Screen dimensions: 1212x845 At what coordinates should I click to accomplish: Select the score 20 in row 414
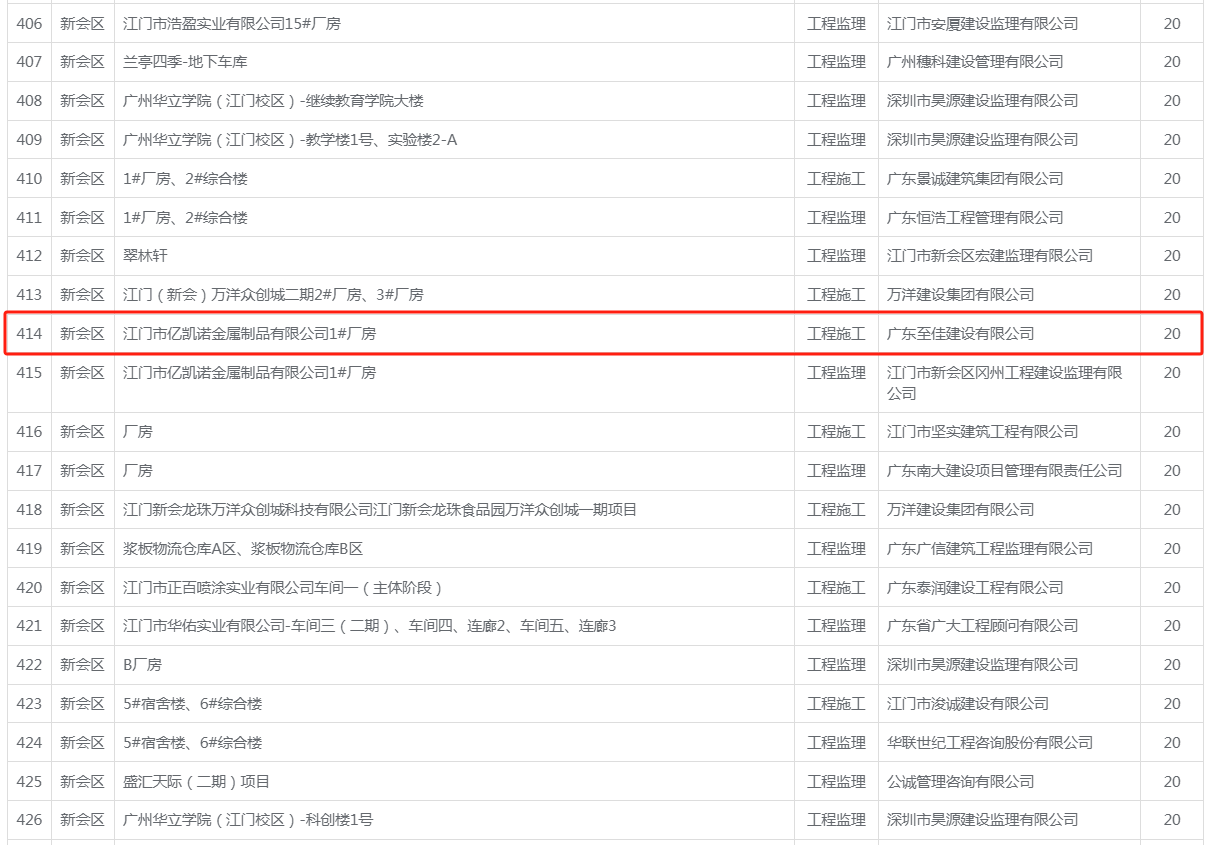click(x=1172, y=334)
